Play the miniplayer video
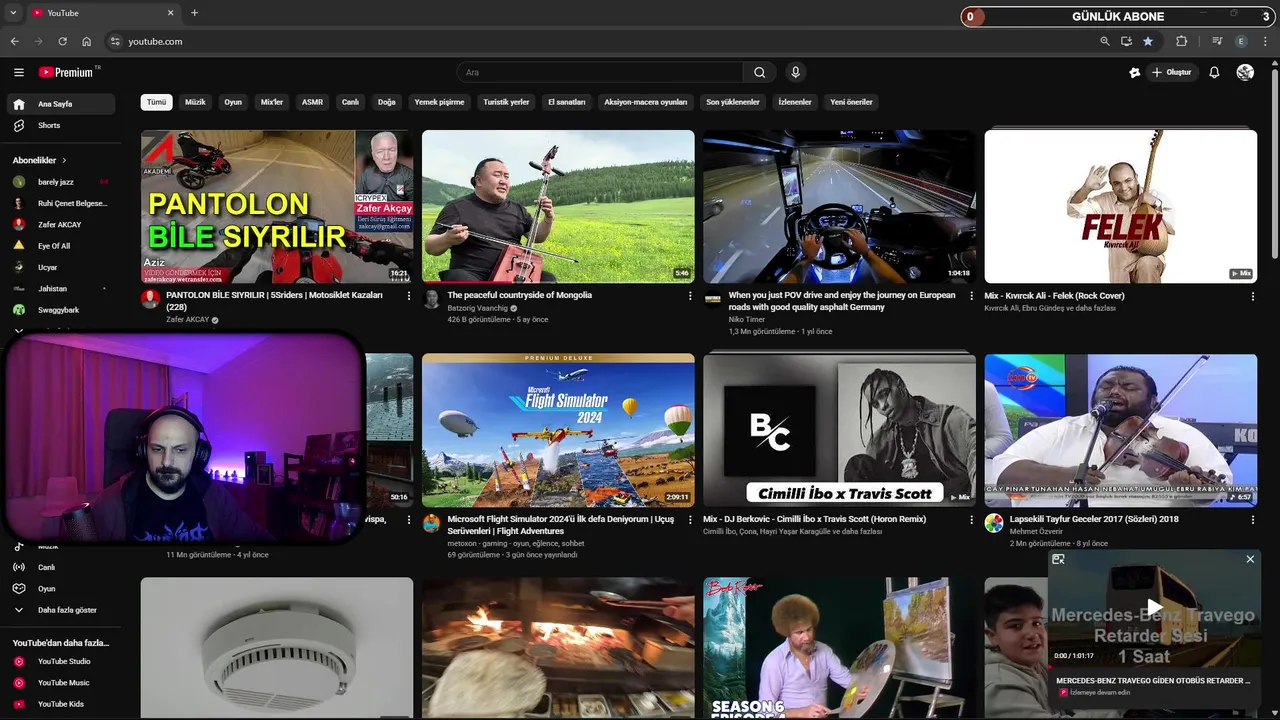Viewport: 1280px width, 720px height. pos(1154,607)
